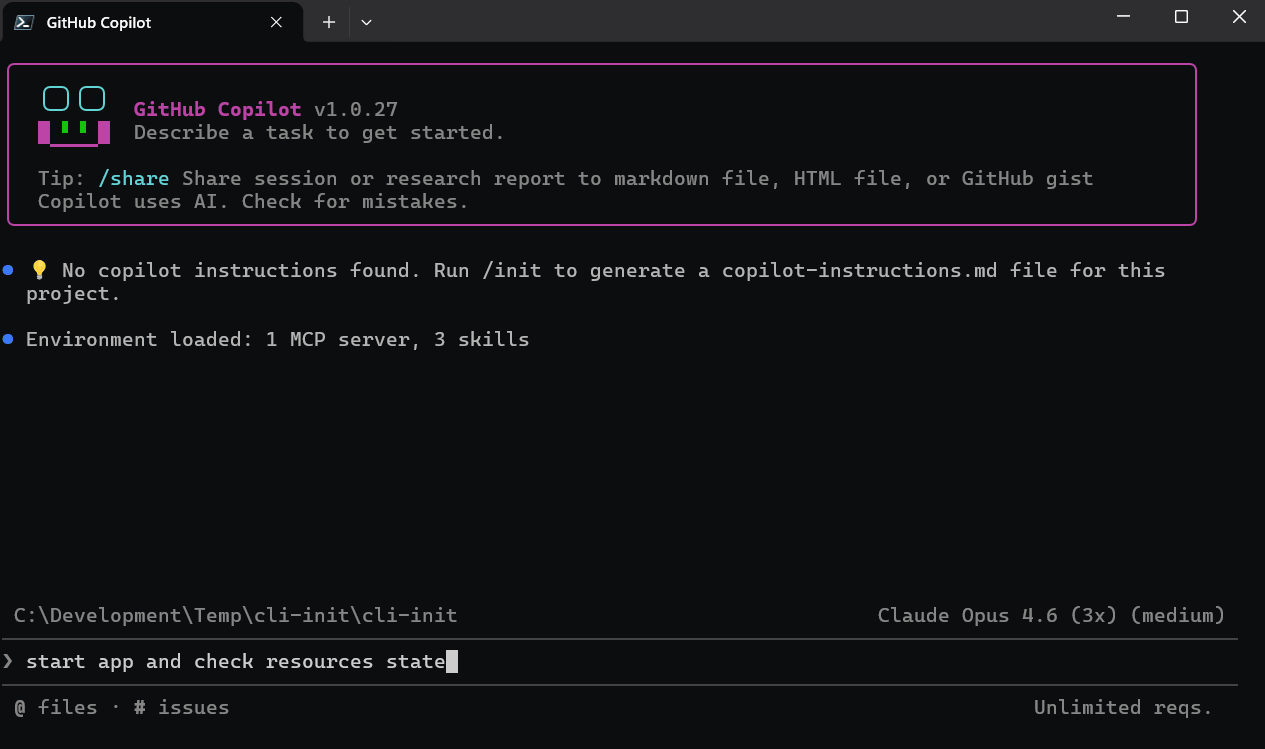The height and width of the screenshot is (749, 1265).
Task: Open the Claude Opus 4.6 model selector
Action: 1050,615
